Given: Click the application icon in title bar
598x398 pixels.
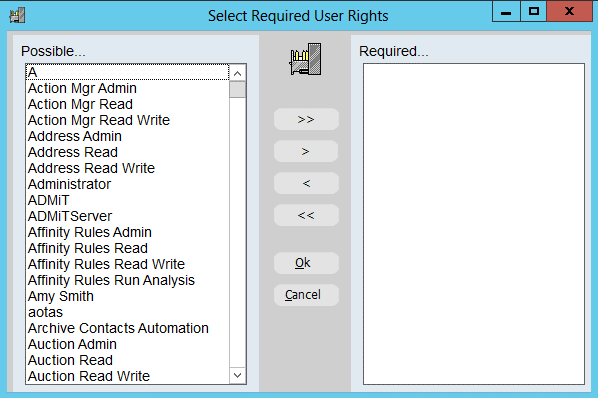Looking at the screenshot, I should [x=17, y=16].
